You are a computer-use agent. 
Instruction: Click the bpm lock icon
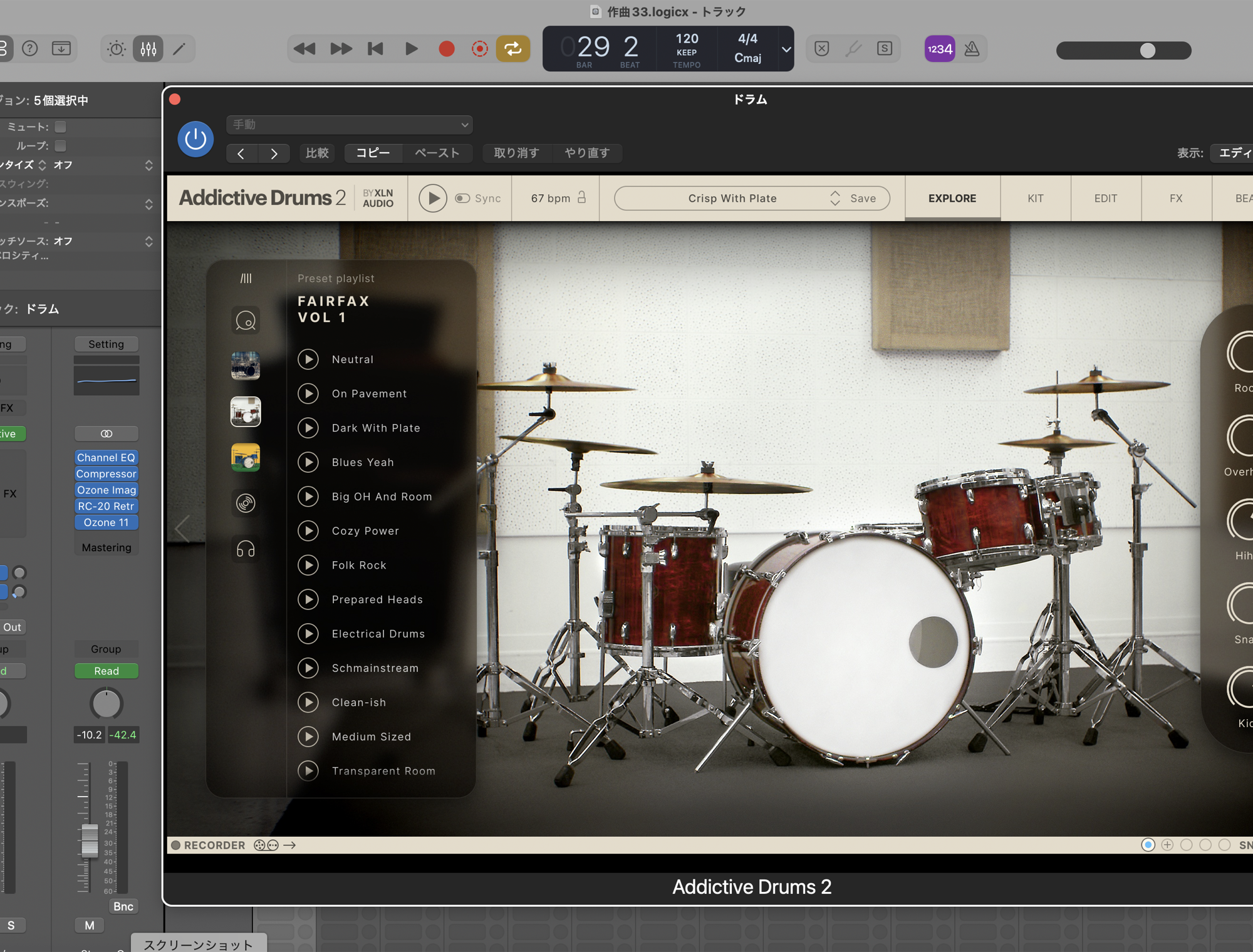(x=582, y=198)
